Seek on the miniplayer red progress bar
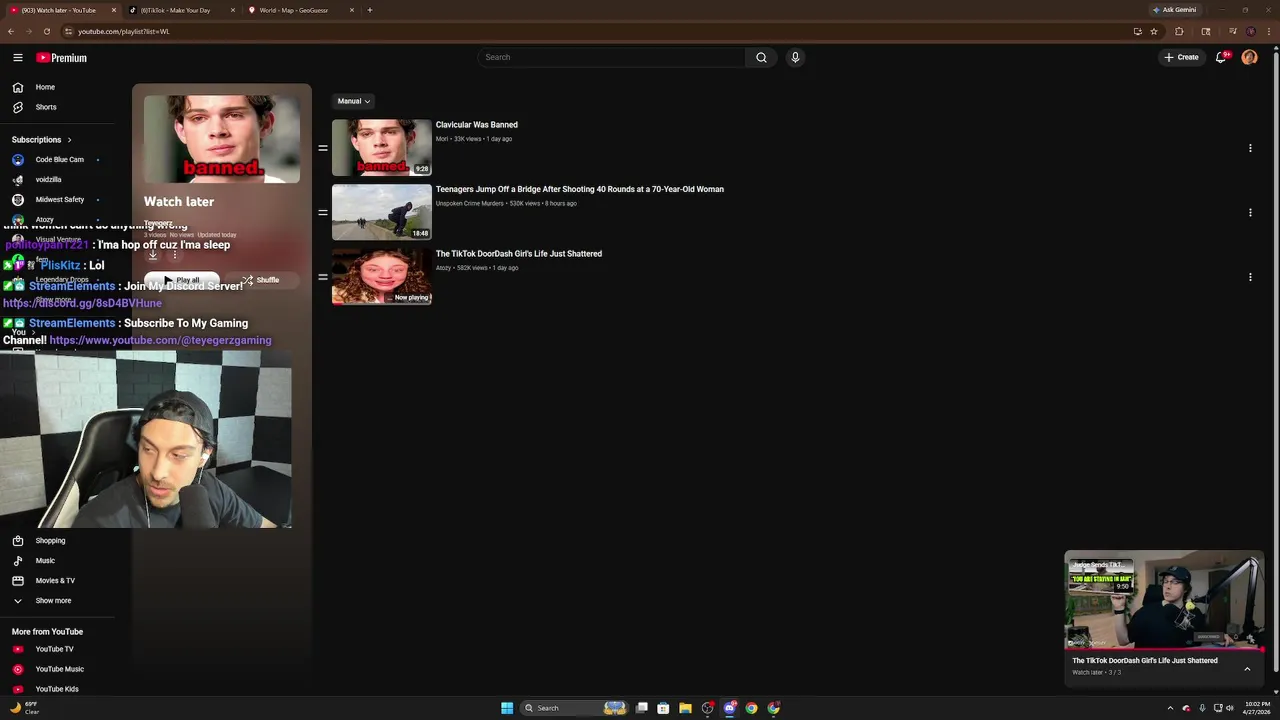This screenshot has height=720, width=1280. pos(1164,649)
